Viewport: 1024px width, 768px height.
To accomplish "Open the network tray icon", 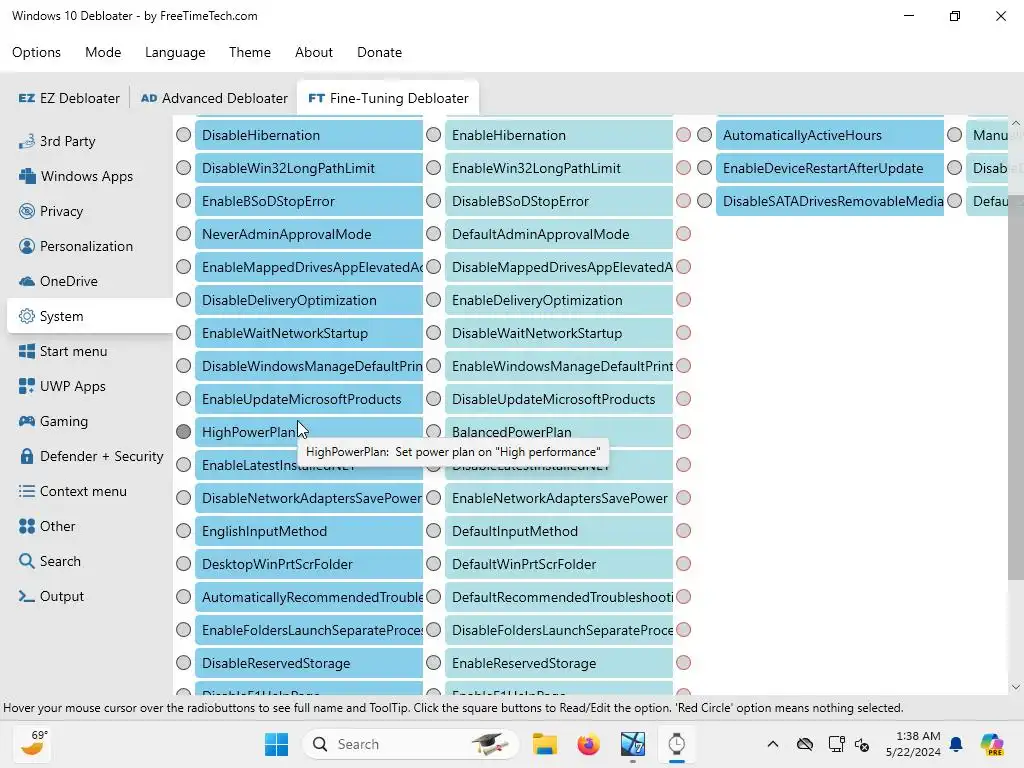I will tap(837, 744).
